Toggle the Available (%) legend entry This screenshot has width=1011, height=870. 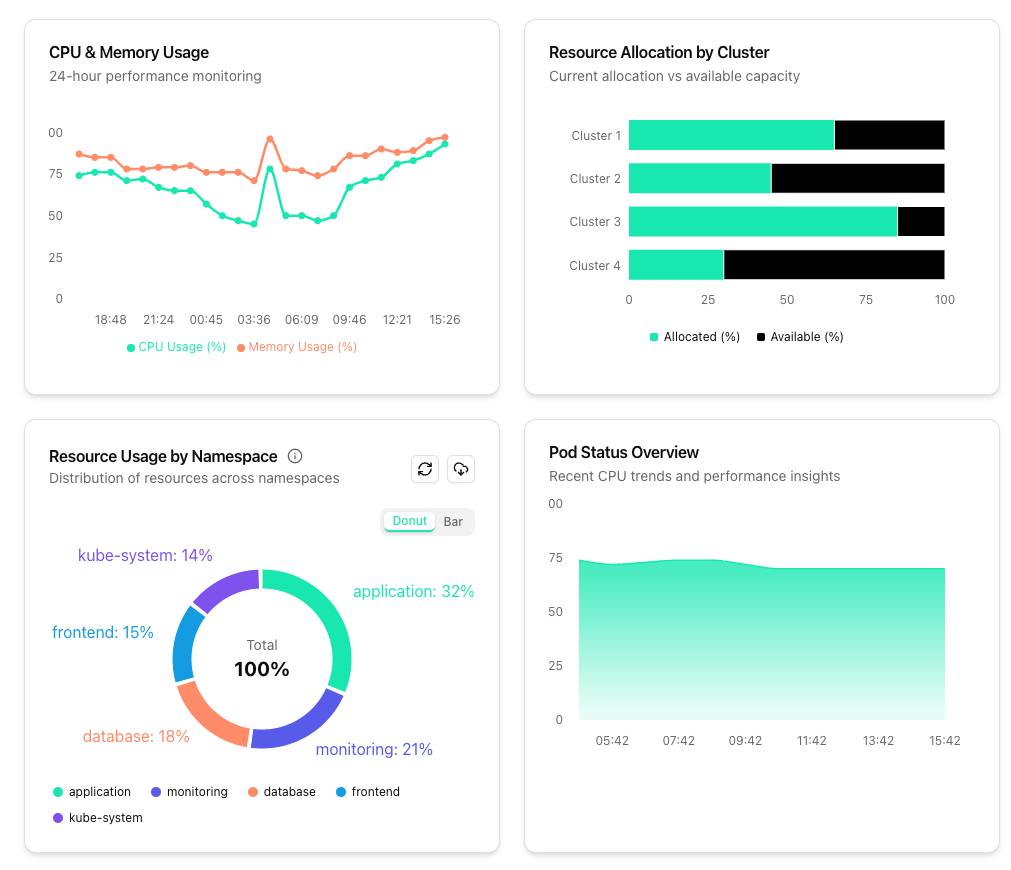coord(800,337)
